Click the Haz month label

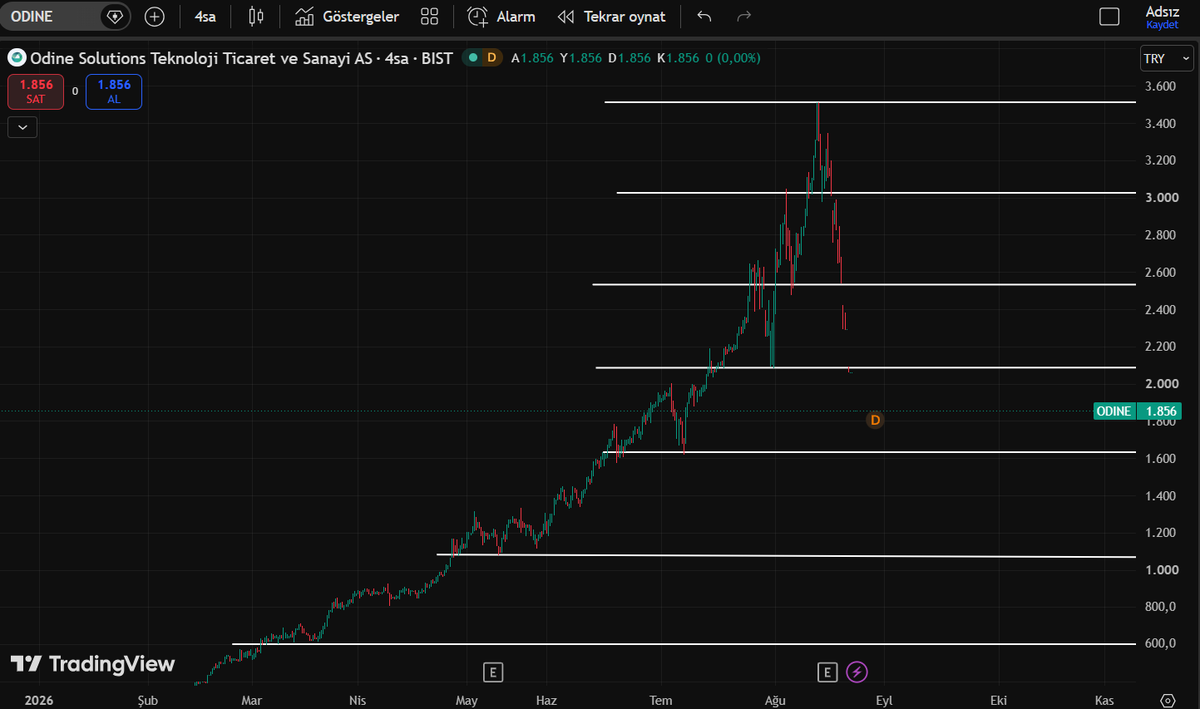545,700
